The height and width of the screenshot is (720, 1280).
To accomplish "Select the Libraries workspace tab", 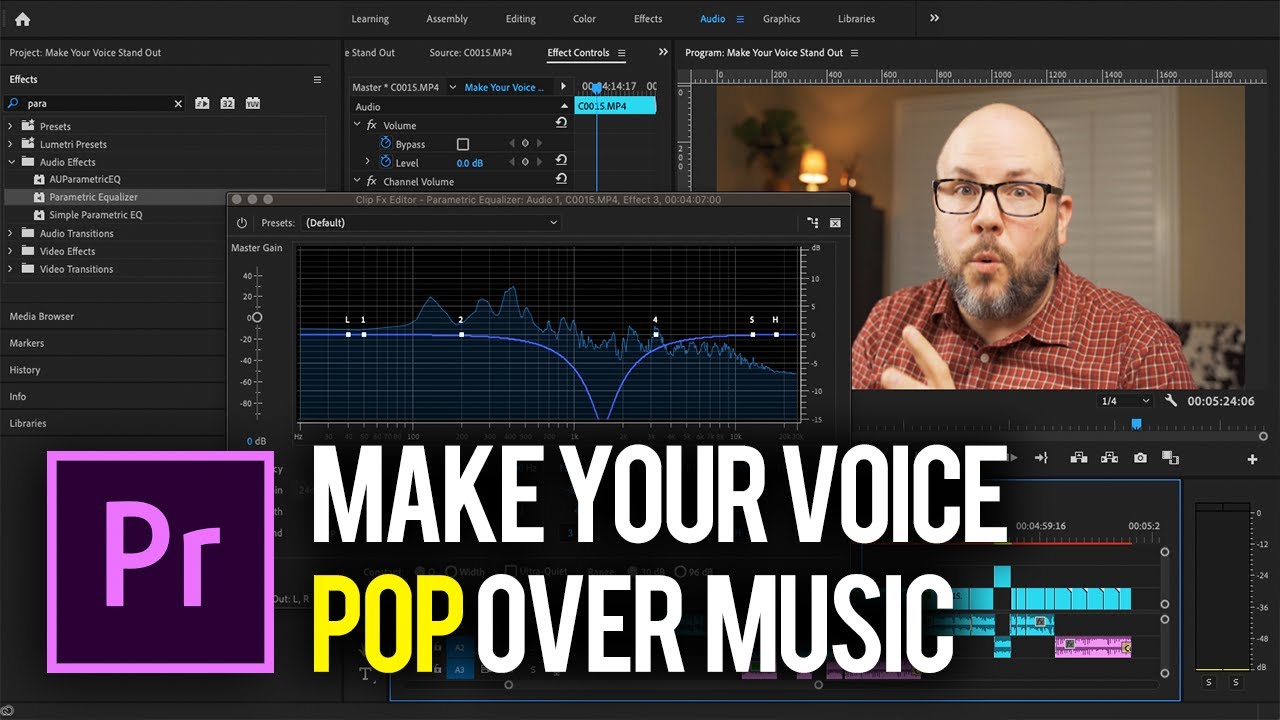I will pos(856,18).
